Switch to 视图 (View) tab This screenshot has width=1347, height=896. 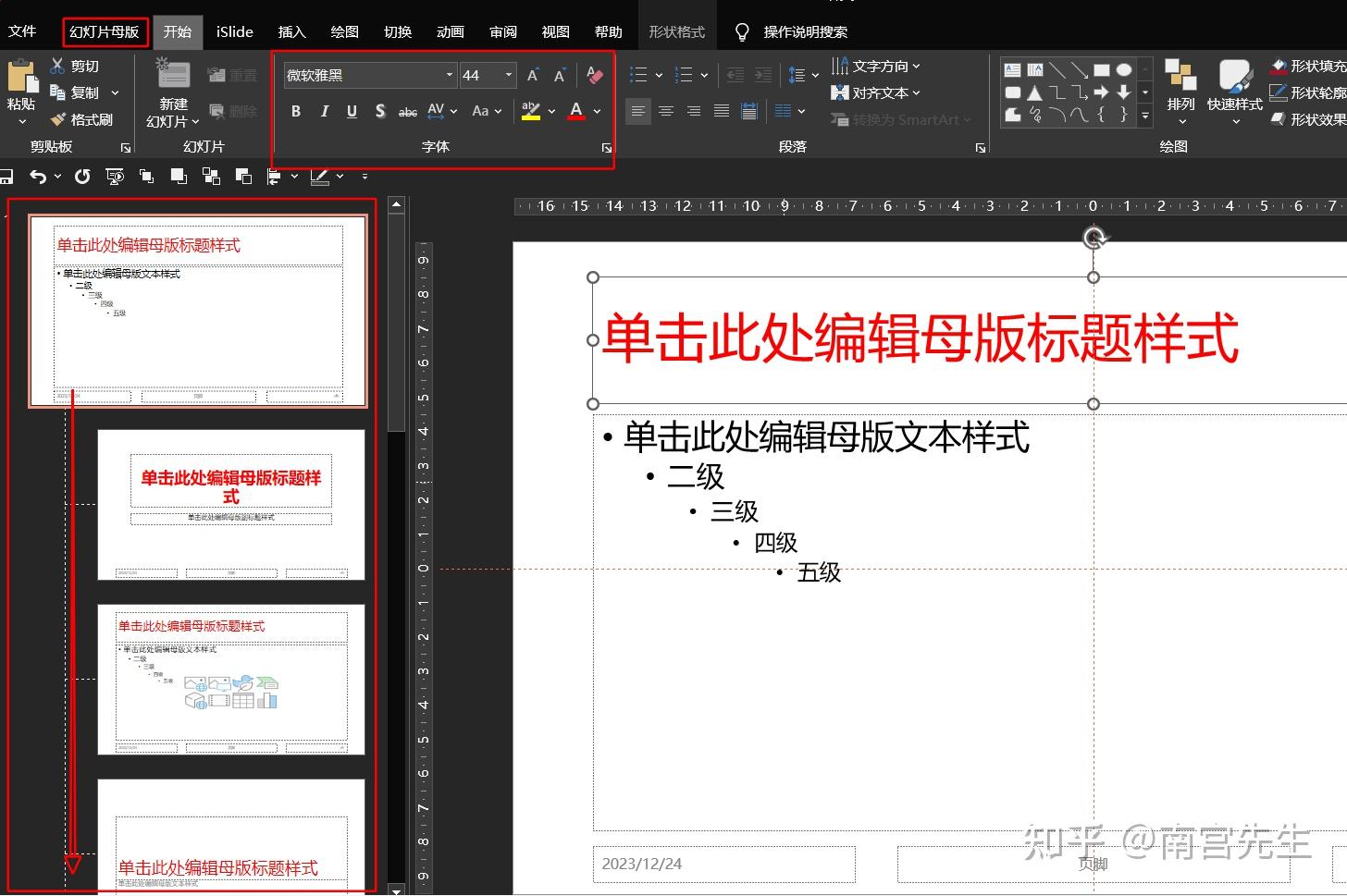pyautogui.click(x=556, y=31)
